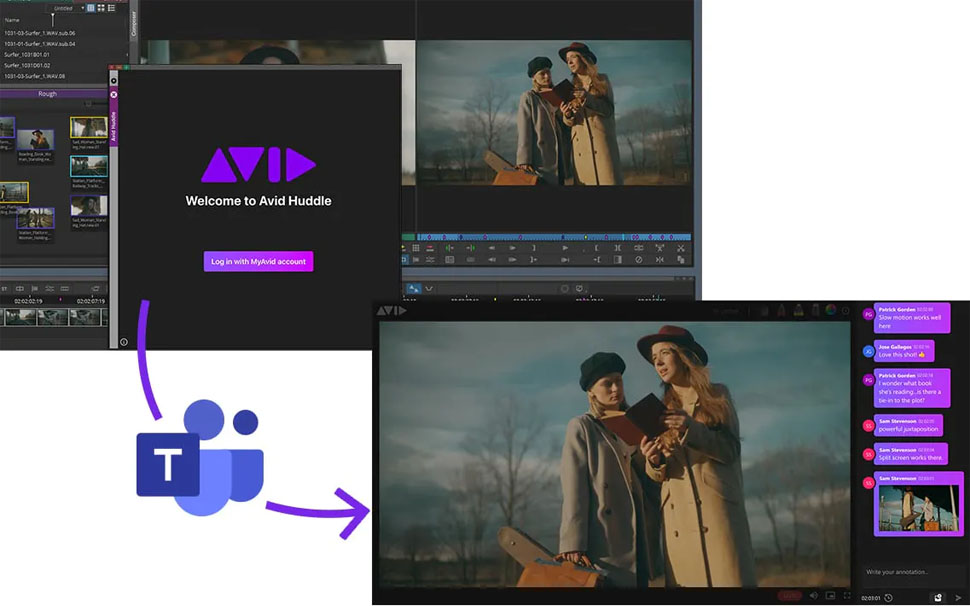Viewport: 970px width, 606px height.
Task: Open Patrick Gordon's Slow motion works comment
Action: [x=911, y=317]
